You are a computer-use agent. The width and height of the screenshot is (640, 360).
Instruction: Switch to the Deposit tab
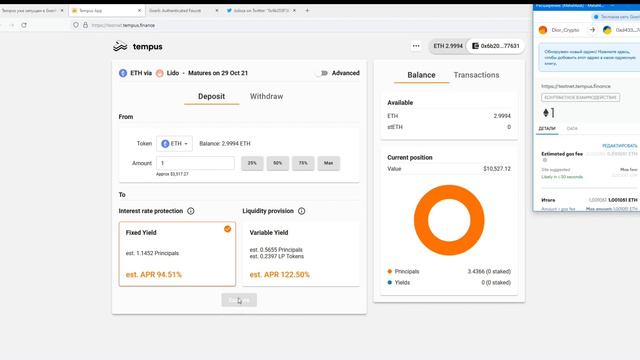[211, 96]
